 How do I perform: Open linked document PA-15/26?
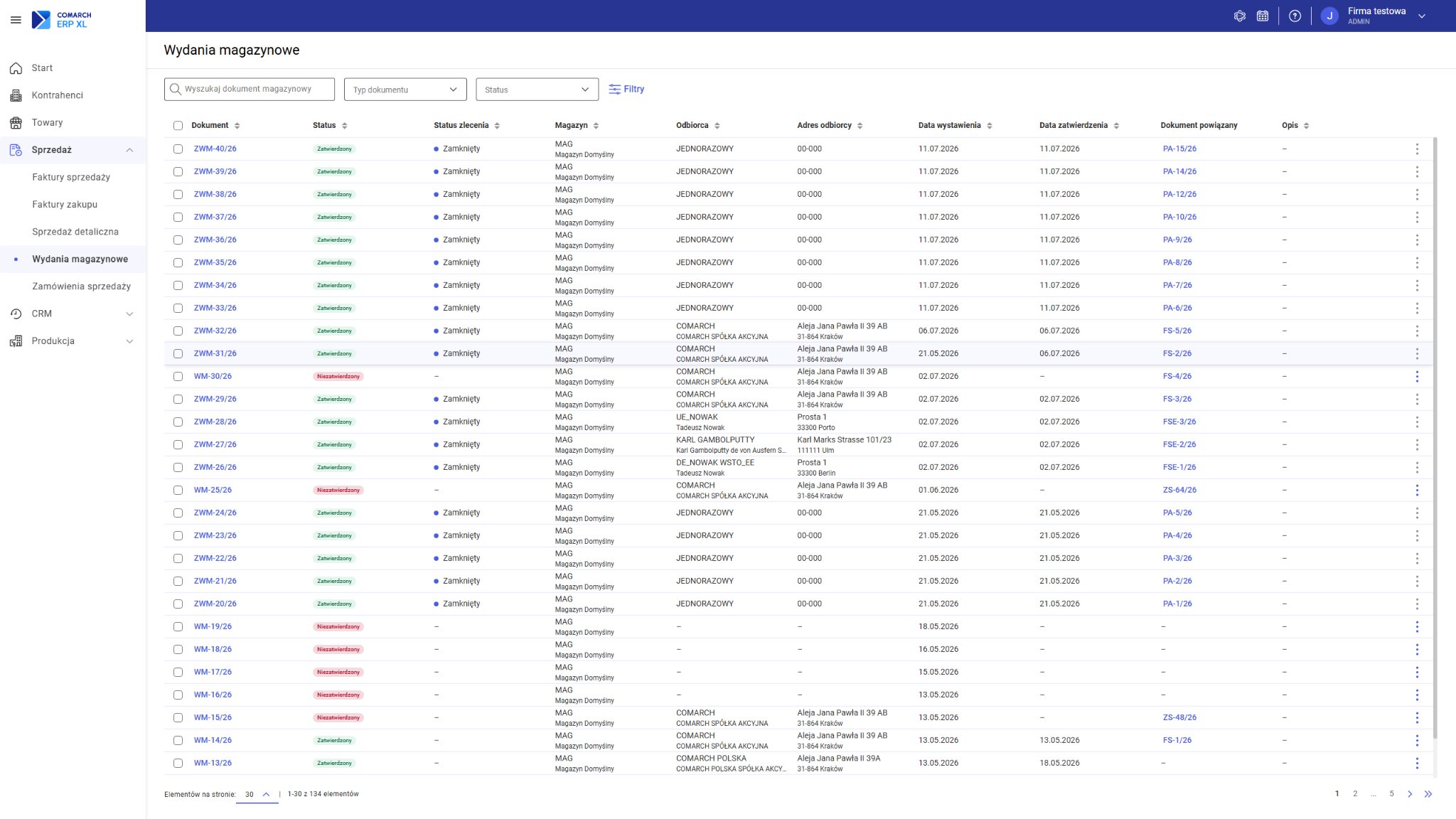[x=1179, y=149]
